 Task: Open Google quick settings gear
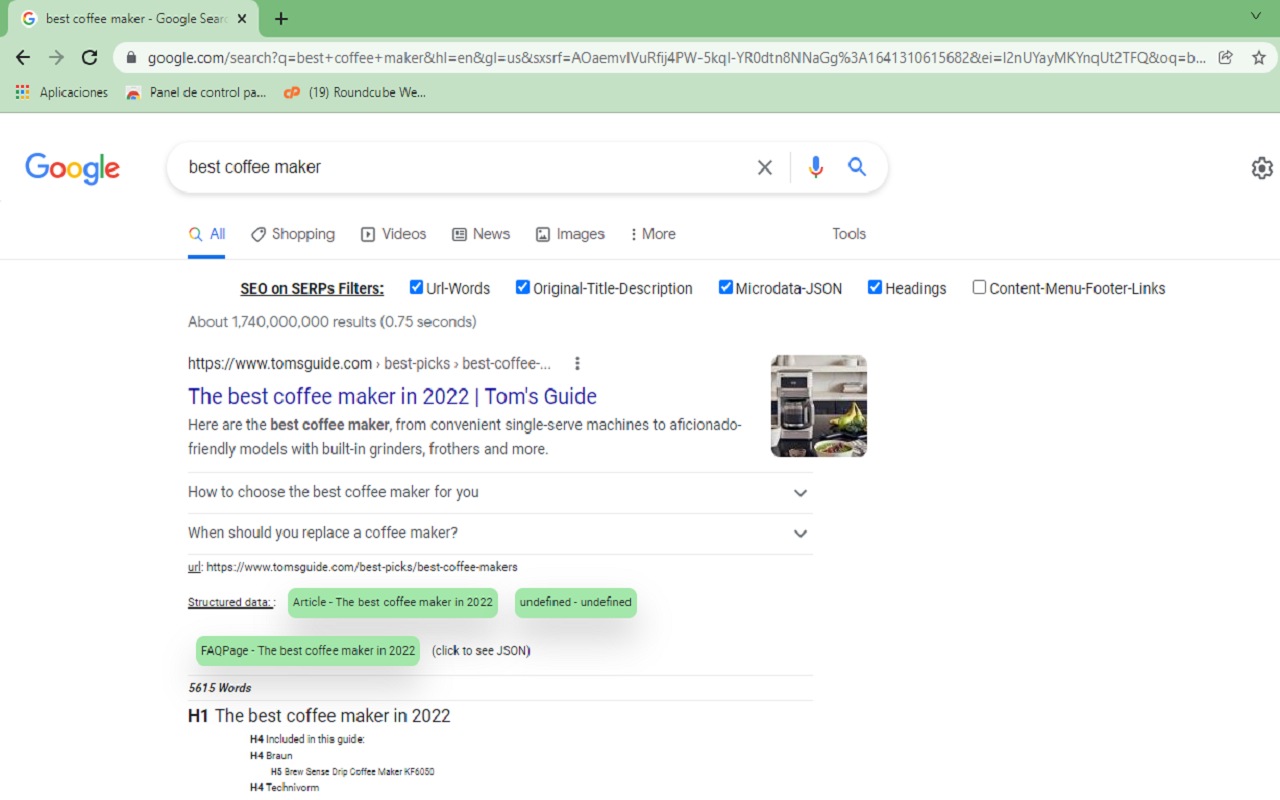1262,168
